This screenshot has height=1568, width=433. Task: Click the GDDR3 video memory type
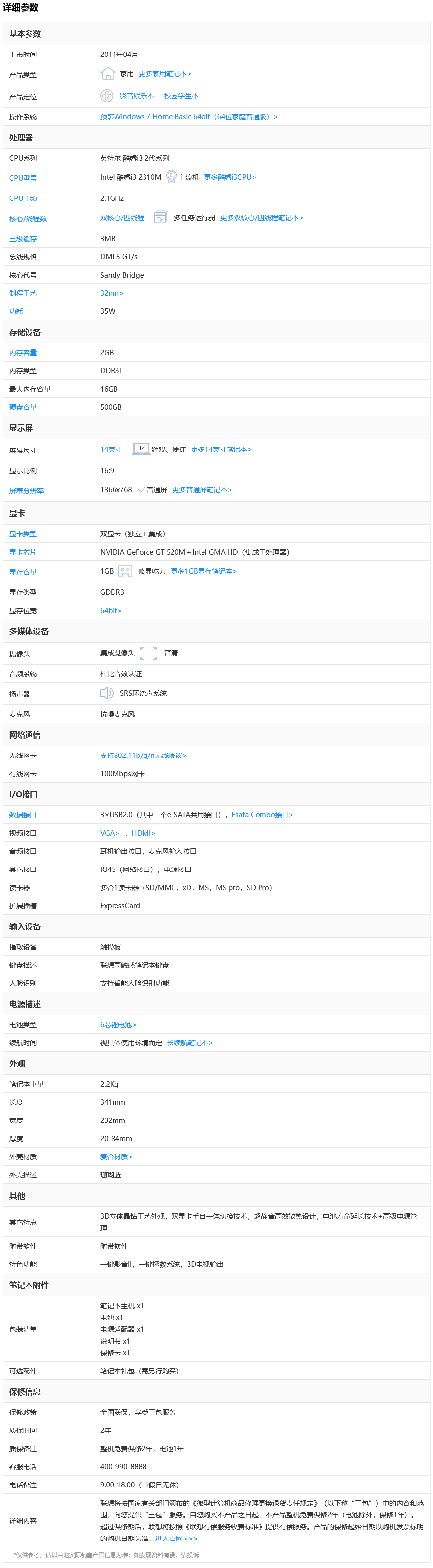(x=112, y=592)
